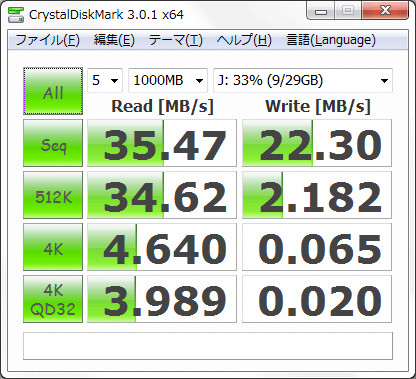Open the 編集(E) menu
The width and height of the screenshot is (416, 379).
114,40
